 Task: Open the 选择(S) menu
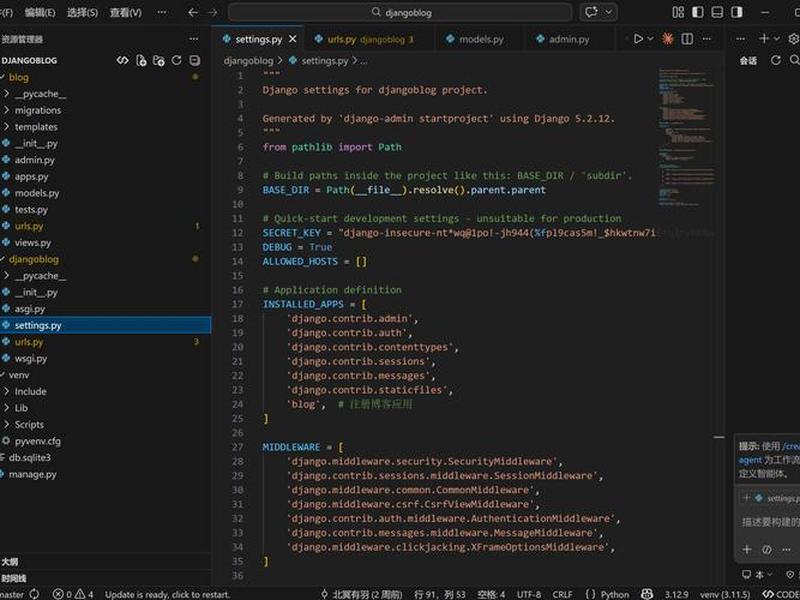coord(82,12)
